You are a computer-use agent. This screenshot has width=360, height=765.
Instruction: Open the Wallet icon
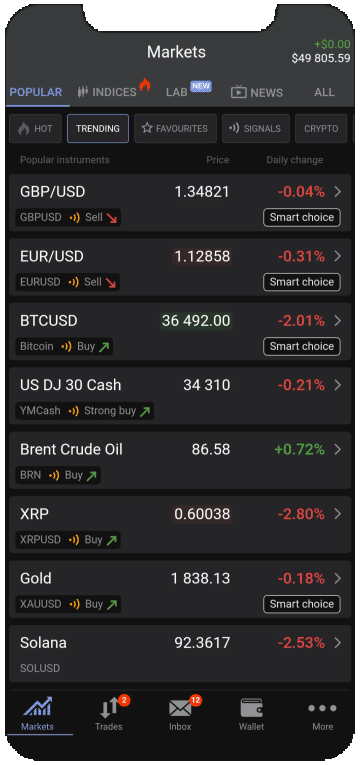(x=251, y=708)
